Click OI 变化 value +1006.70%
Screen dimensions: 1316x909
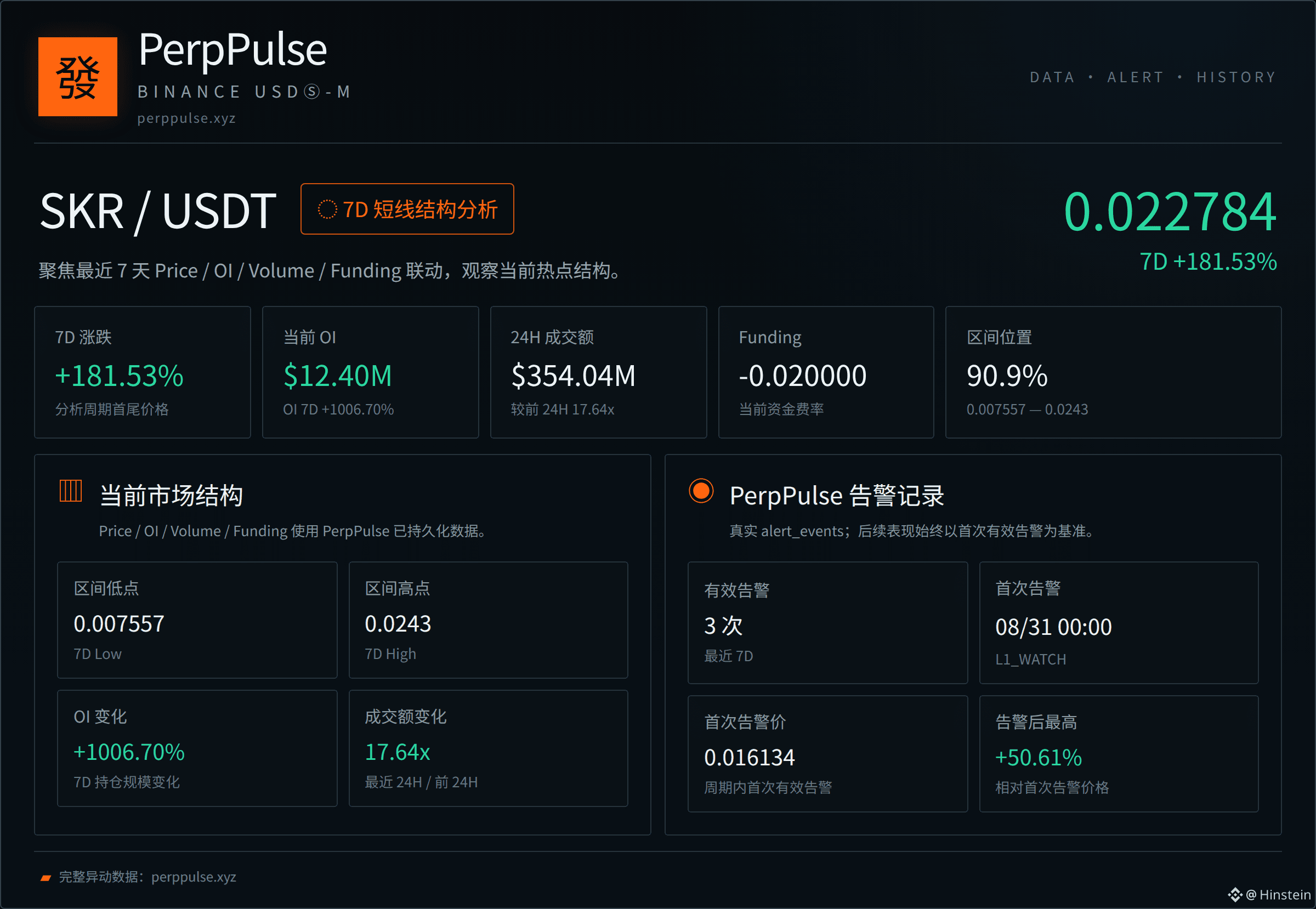pyautogui.click(x=129, y=752)
